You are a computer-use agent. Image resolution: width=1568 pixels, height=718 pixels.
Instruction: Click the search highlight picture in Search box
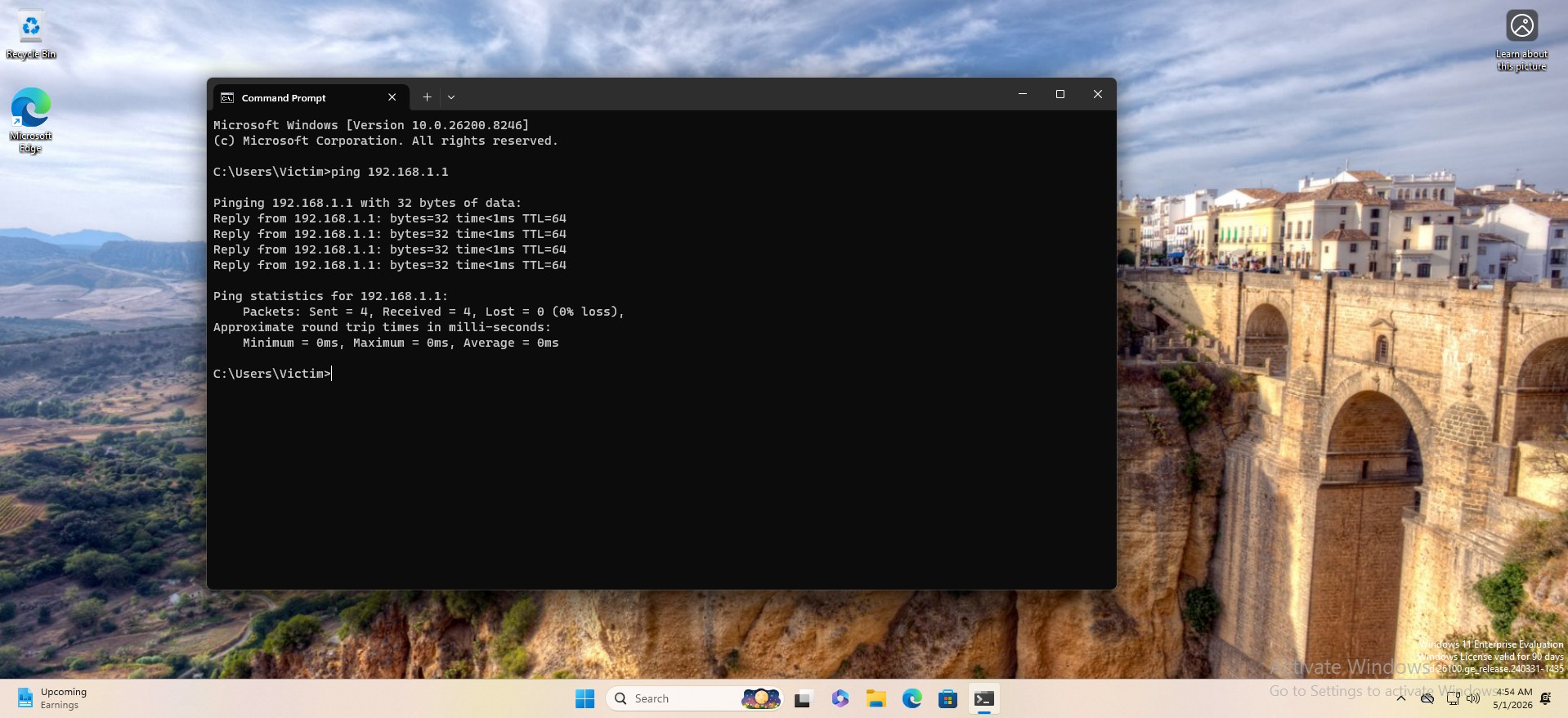pyautogui.click(x=760, y=698)
